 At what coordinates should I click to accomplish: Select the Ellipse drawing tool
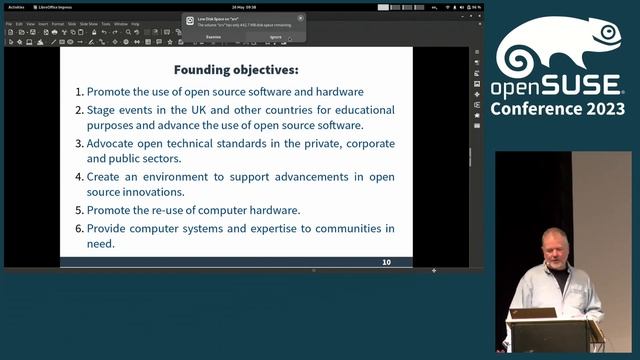70,42
